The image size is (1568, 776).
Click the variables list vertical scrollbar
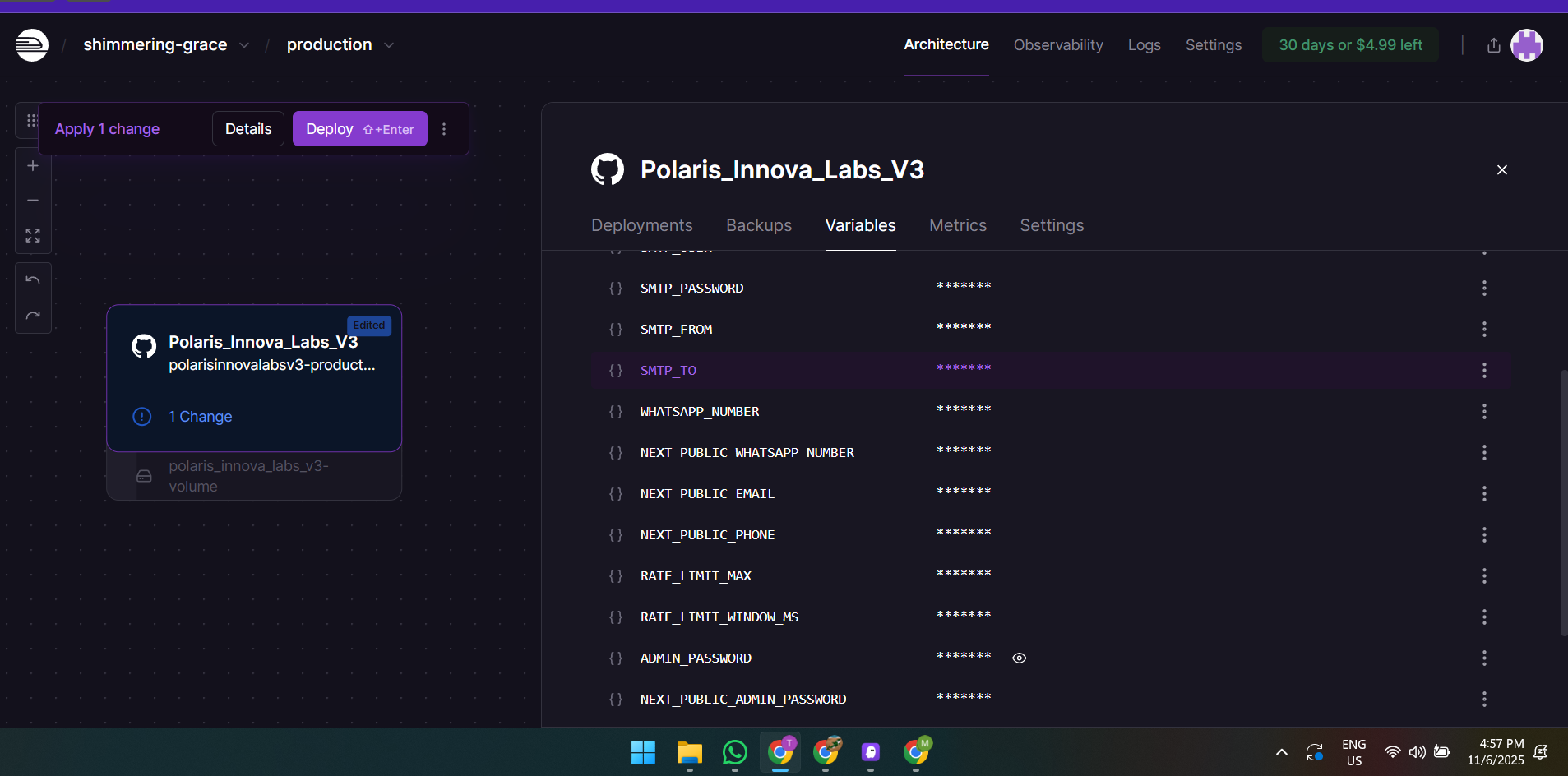[1563, 501]
